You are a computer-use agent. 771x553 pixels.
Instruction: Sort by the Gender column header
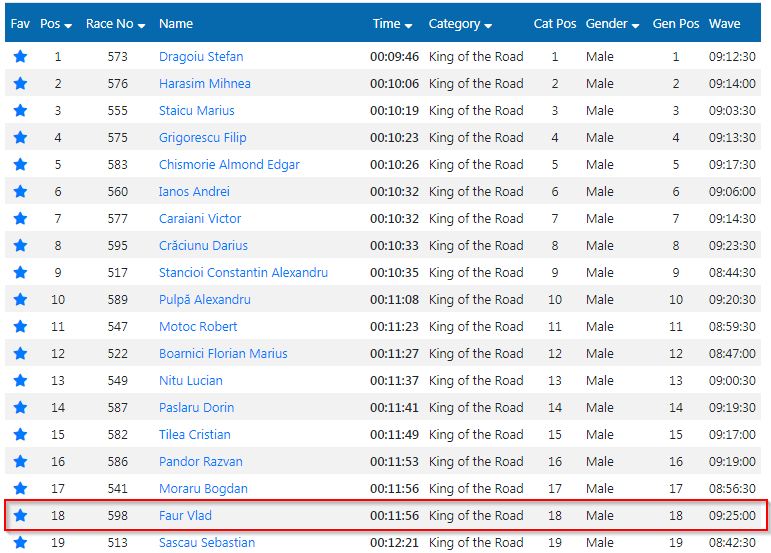point(612,24)
